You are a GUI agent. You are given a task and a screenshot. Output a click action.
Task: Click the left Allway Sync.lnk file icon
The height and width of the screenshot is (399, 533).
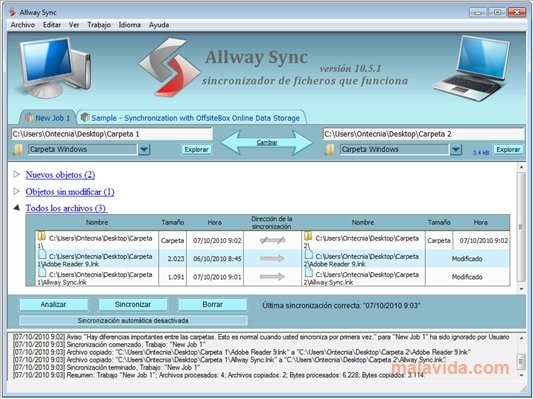42,272
